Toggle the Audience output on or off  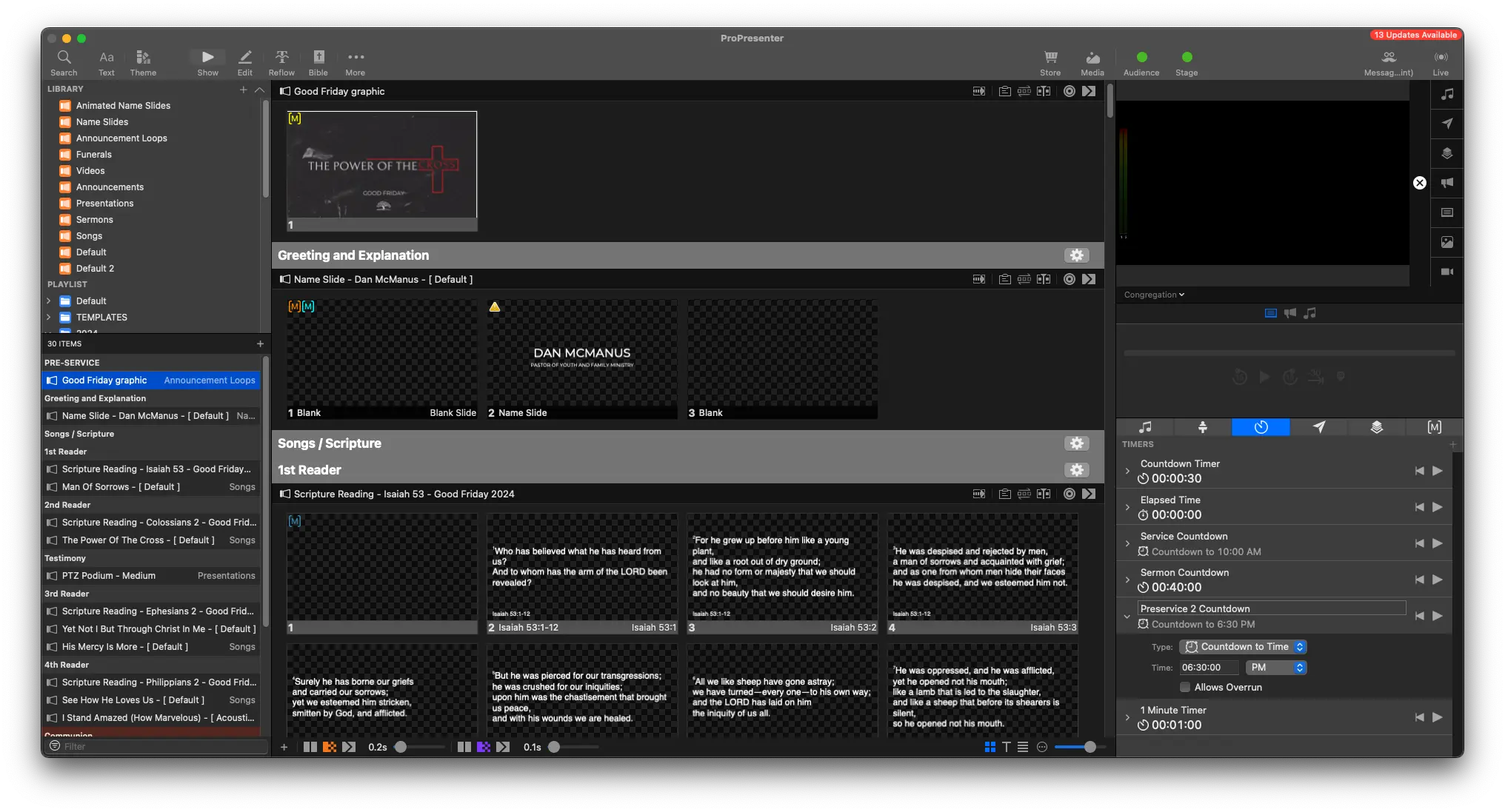[x=1141, y=63]
